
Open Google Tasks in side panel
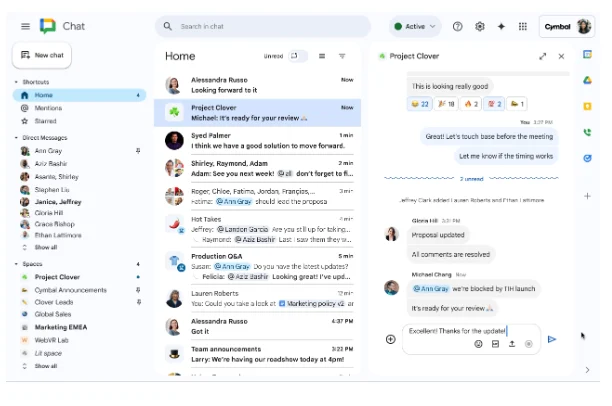click(x=587, y=158)
